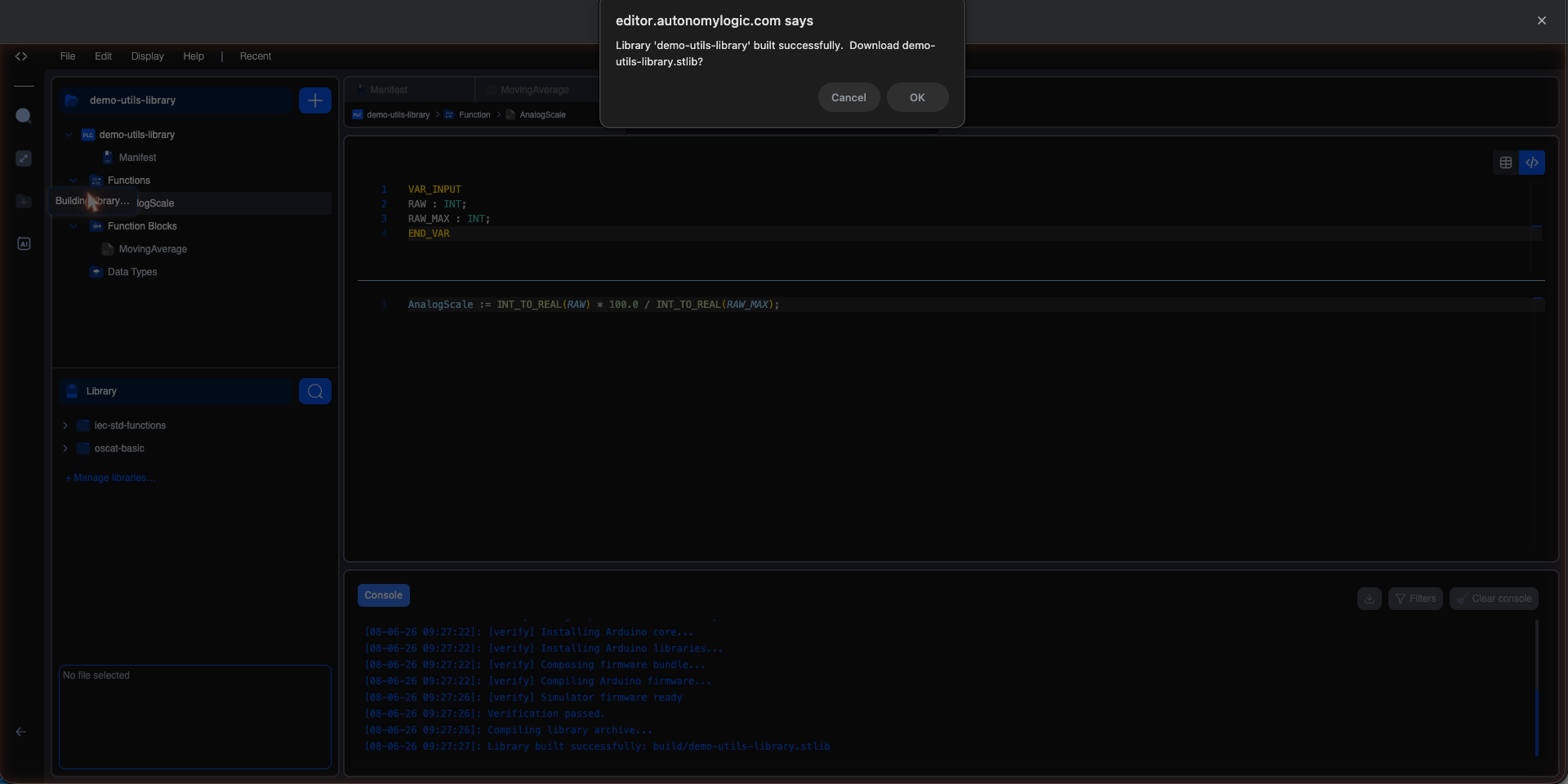Open the Help menu
This screenshot has height=784, width=1568.
[x=194, y=56]
